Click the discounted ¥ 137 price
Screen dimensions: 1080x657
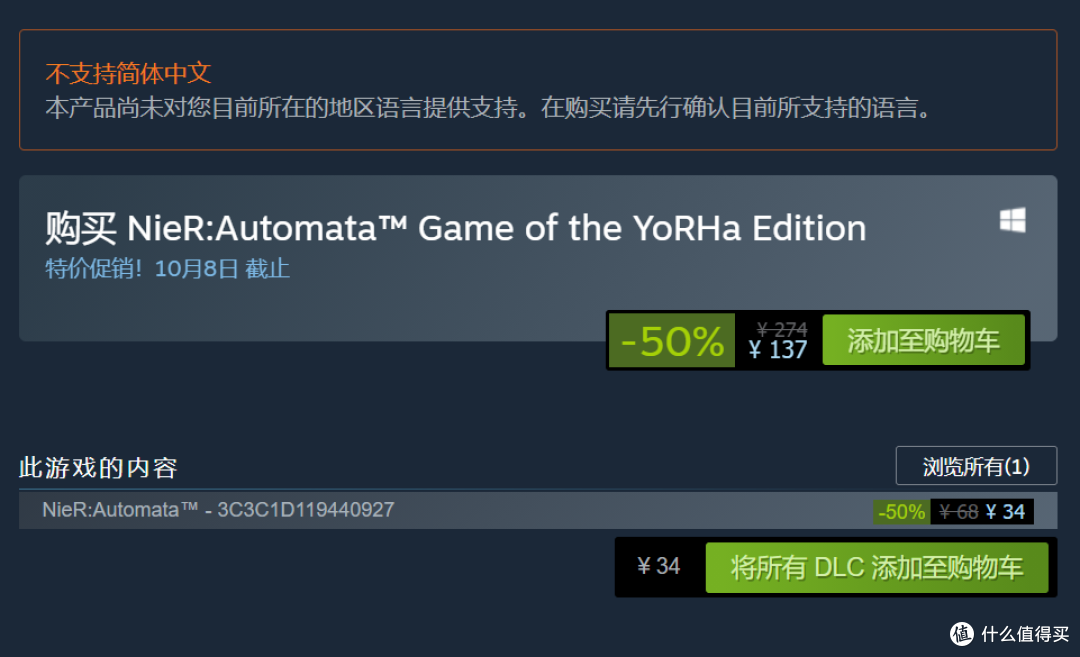tap(778, 350)
